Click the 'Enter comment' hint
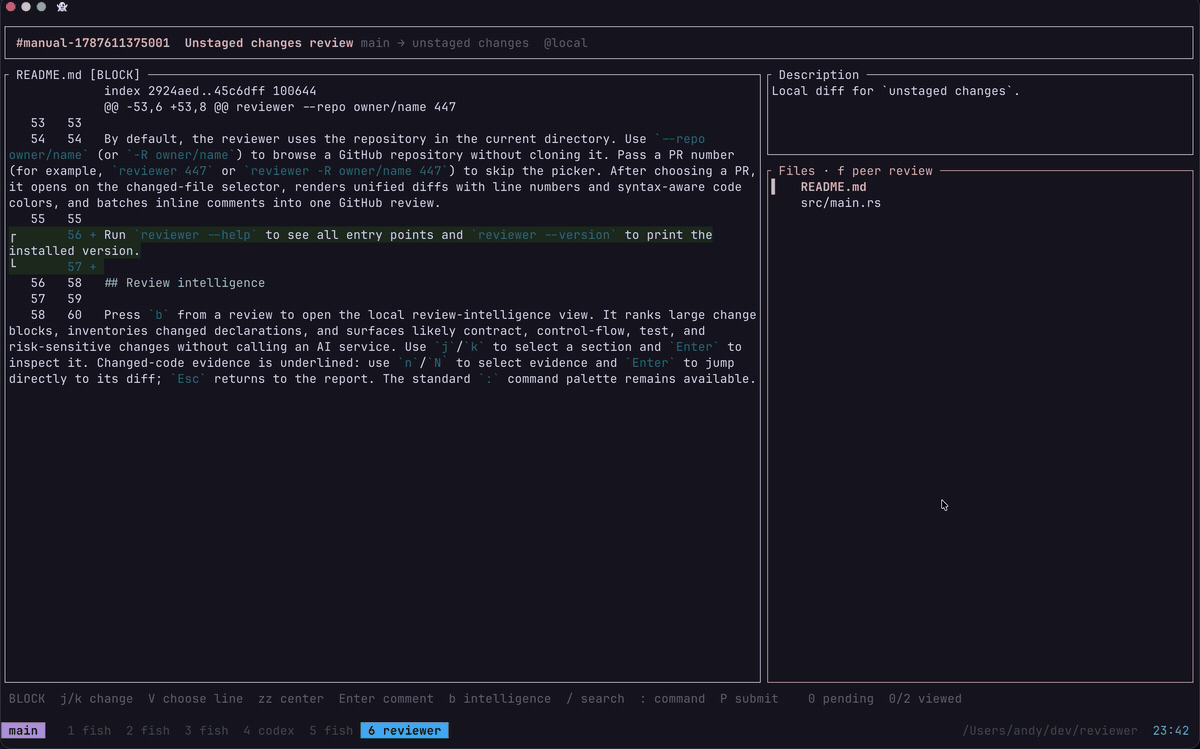1200x749 pixels. (386, 699)
